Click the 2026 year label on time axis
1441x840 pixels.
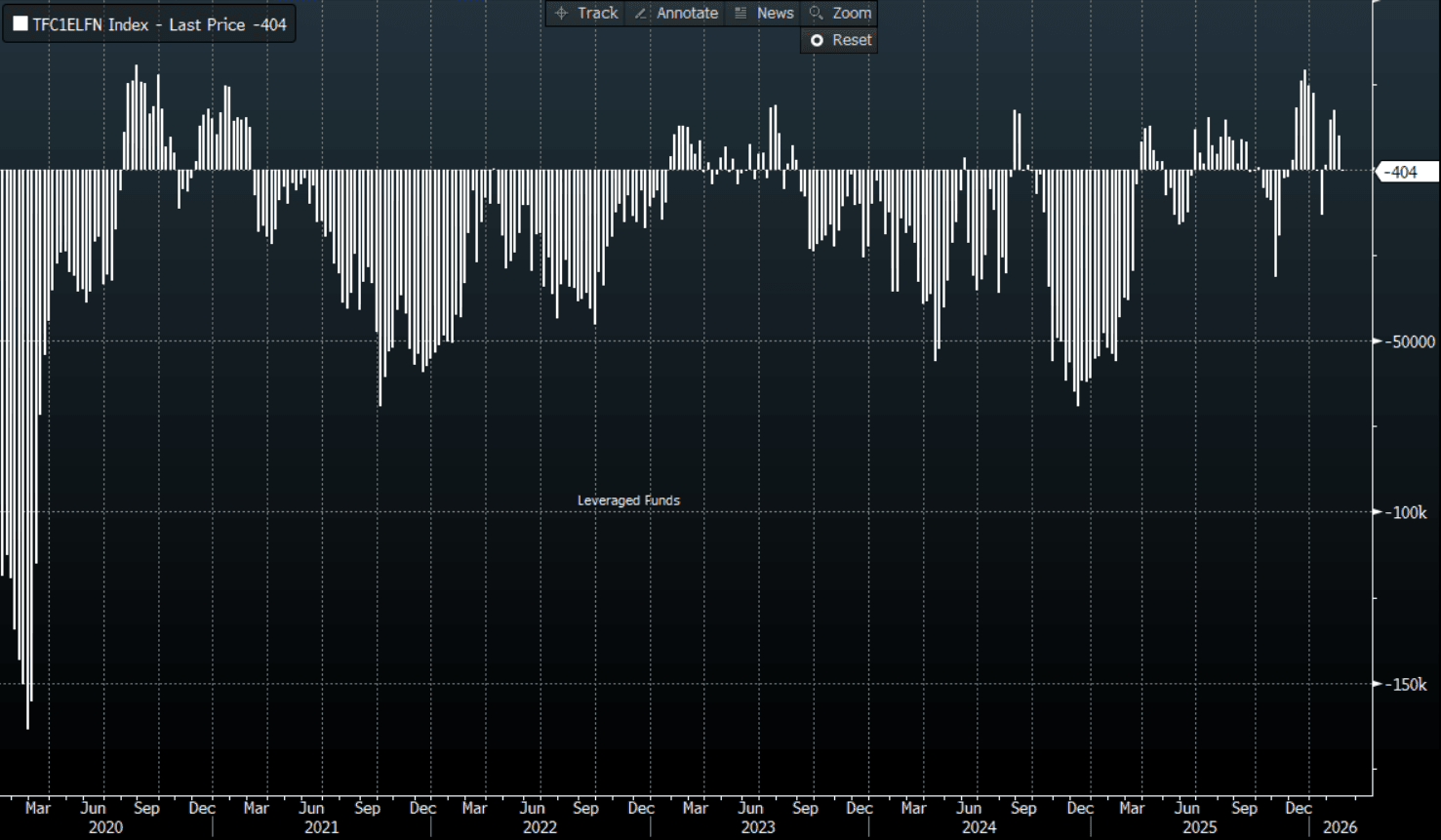1340,827
